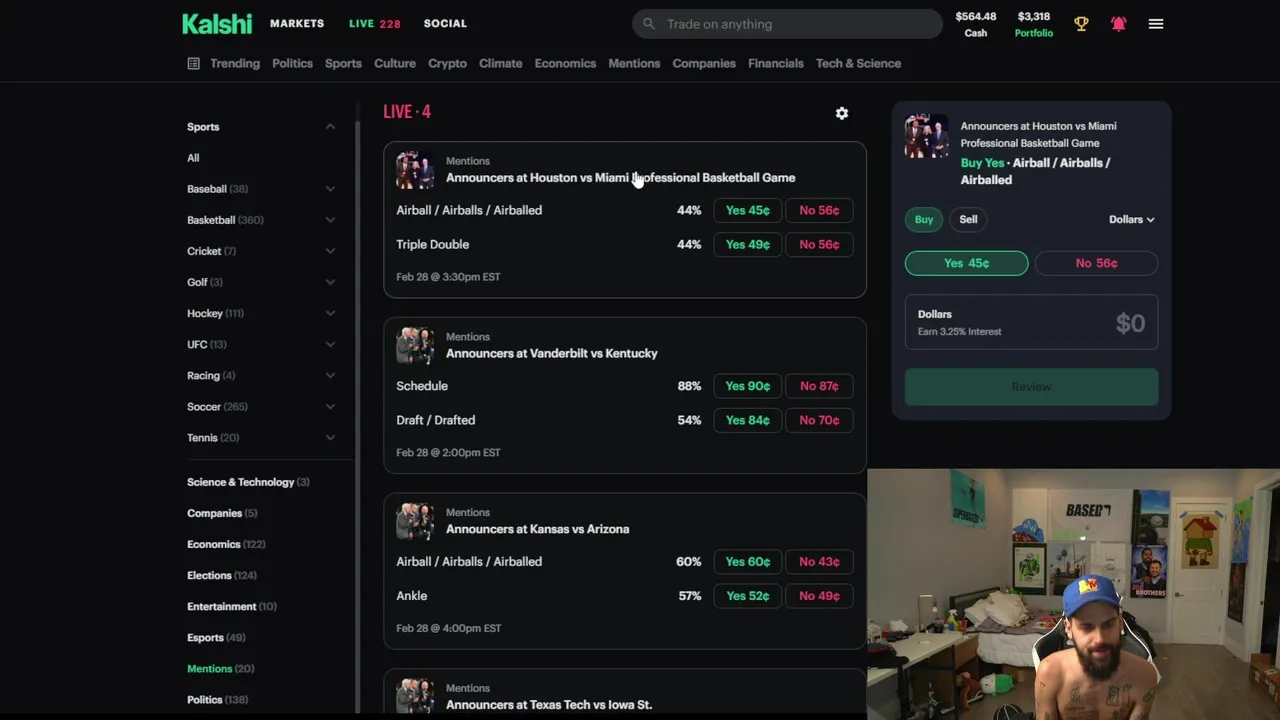Select the Elections (124) sidebar category
The image size is (1280, 720).
[x=222, y=576]
